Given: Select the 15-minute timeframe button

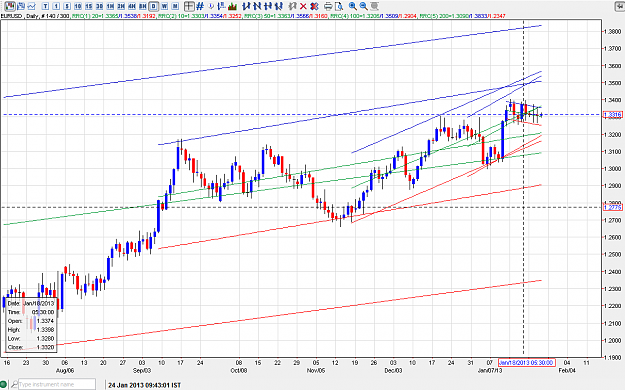Looking at the screenshot, I should (x=88, y=6).
